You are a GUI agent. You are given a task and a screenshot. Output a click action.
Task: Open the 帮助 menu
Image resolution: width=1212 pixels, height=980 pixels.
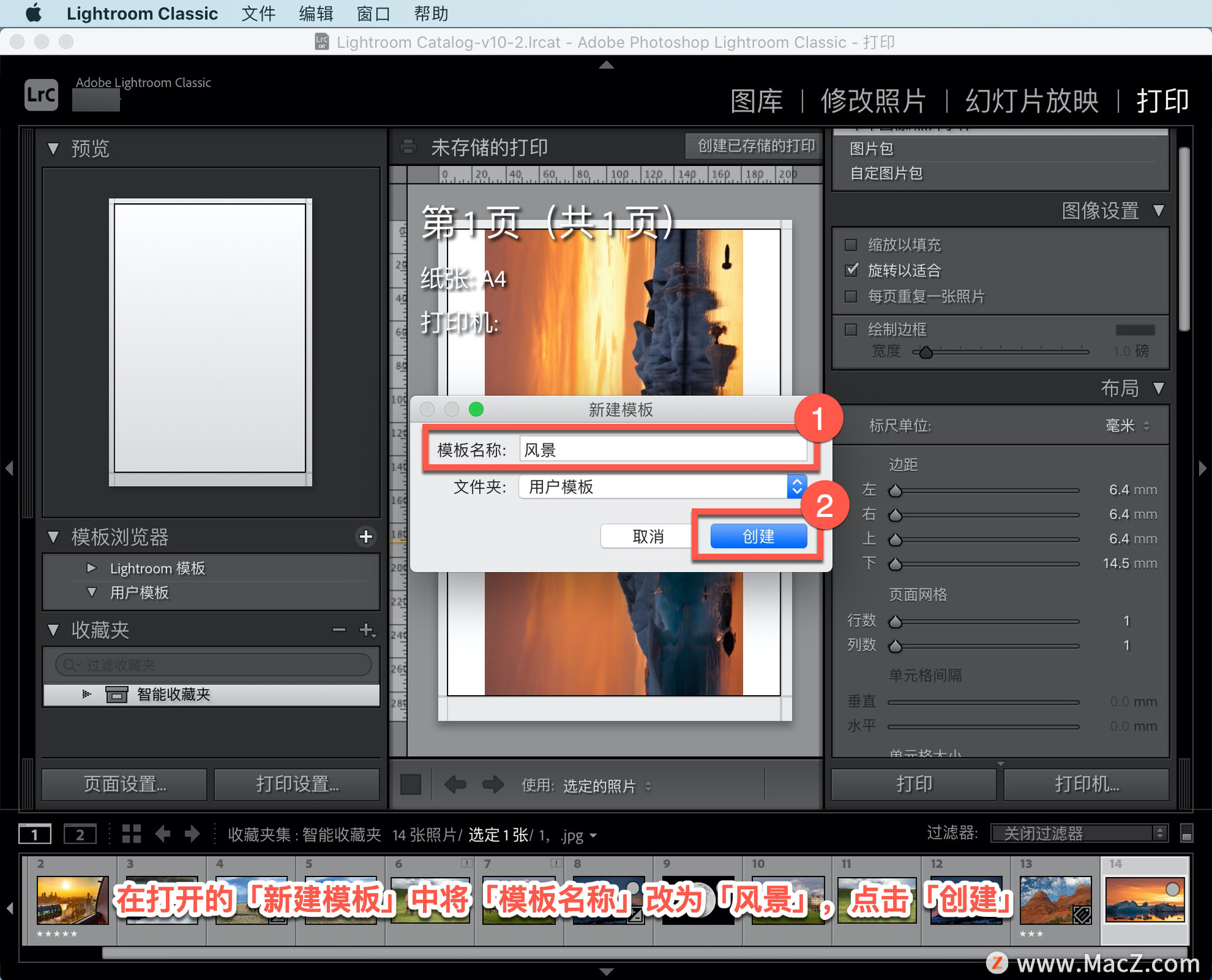point(431,13)
